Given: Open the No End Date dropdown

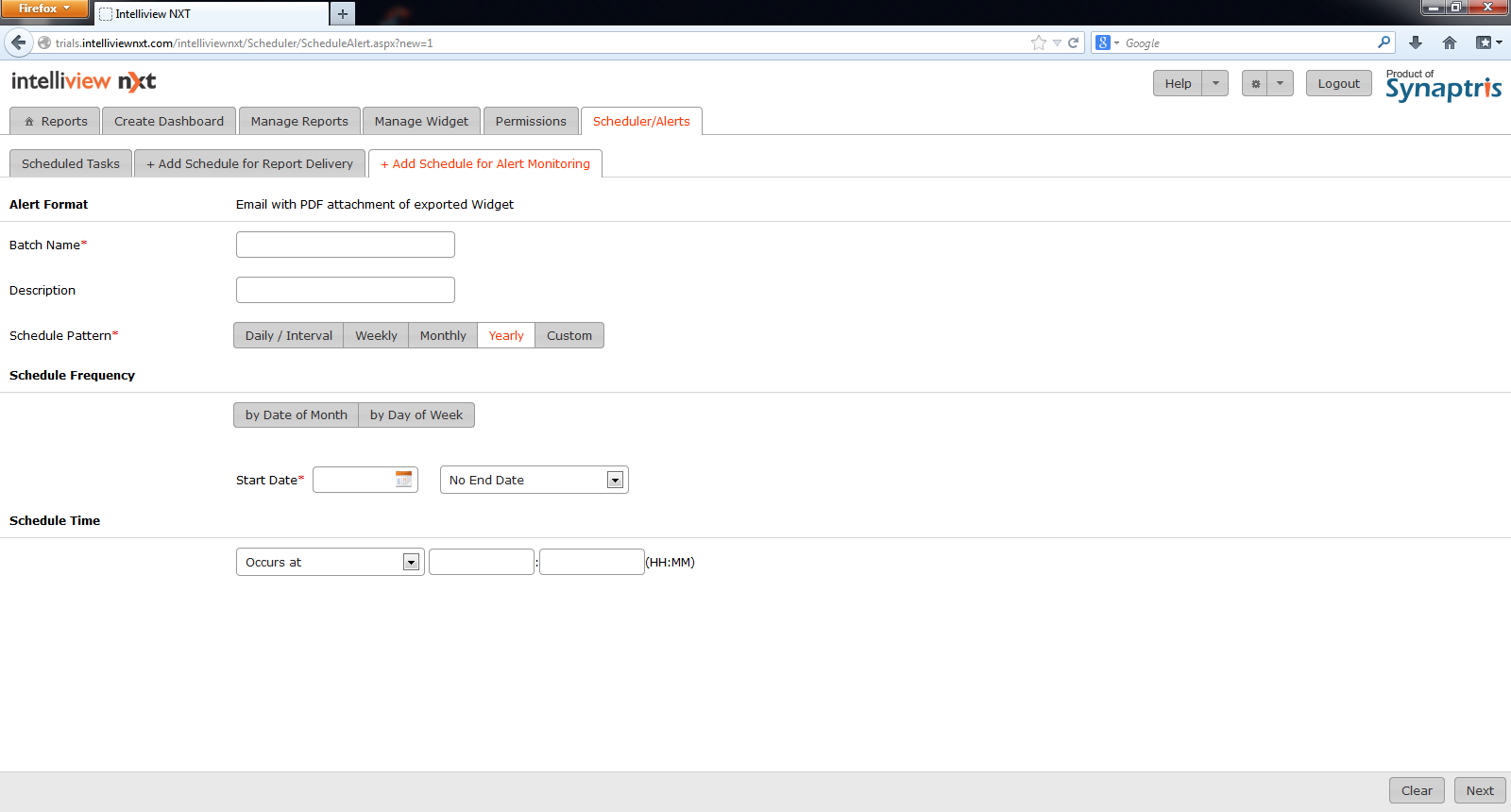Looking at the screenshot, I should click(535, 480).
